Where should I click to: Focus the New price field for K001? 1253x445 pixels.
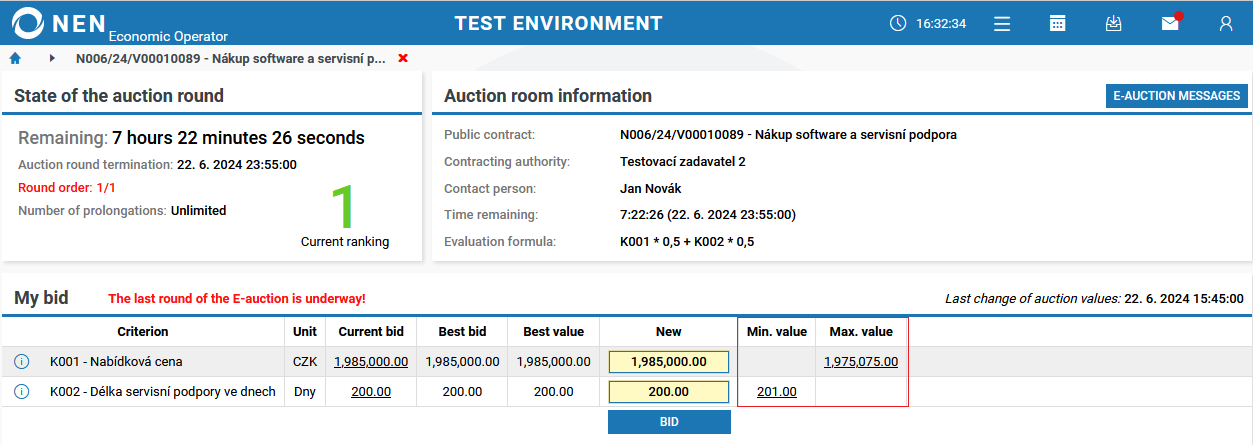click(x=669, y=362)
